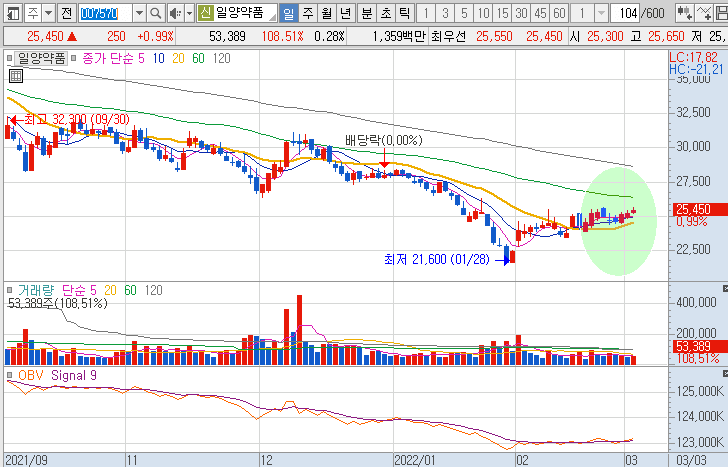The width and height of the screenshot is (728, 467).
Task: Click the X on the OBV panel
Action: click(x=725, y=374)
